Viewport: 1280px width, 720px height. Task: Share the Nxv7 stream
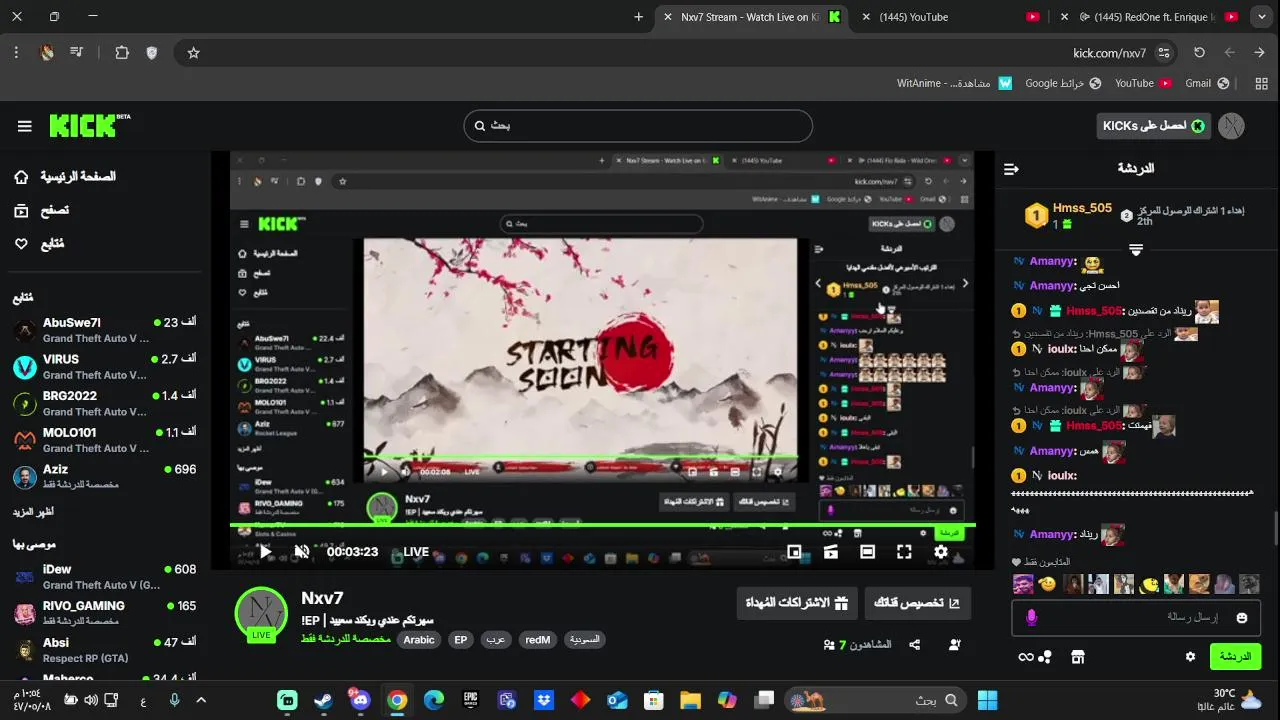915,645
